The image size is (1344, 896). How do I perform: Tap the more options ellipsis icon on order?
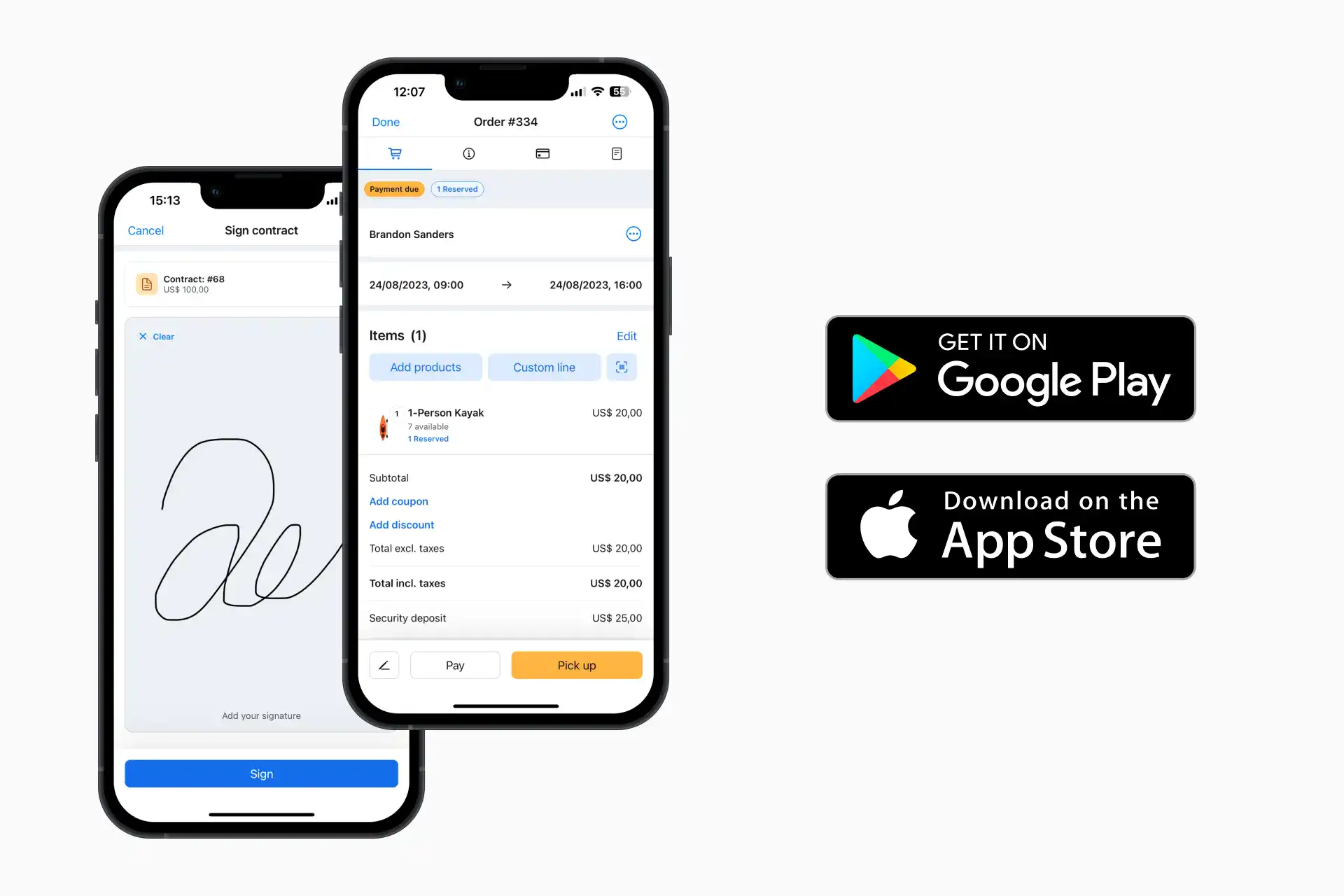click(621, 121)
